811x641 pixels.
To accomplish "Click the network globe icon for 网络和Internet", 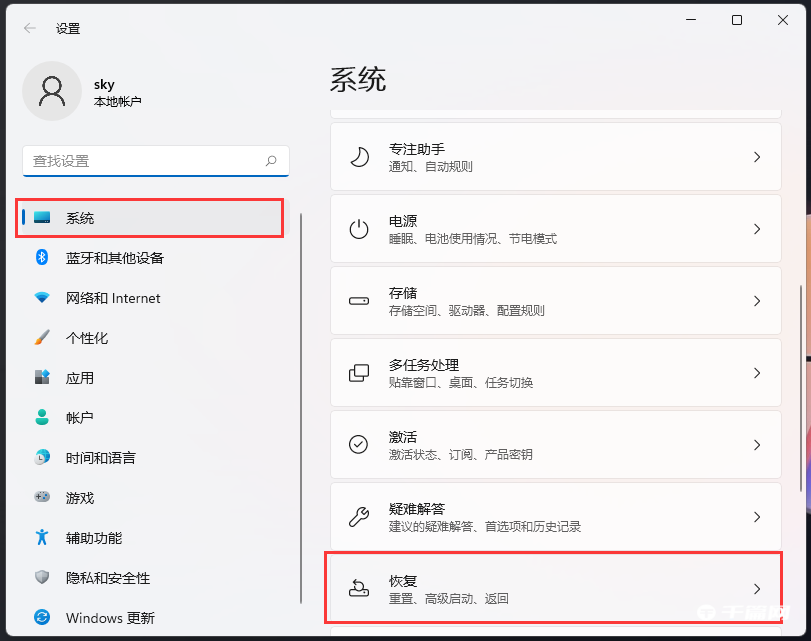I will [41, 298].
